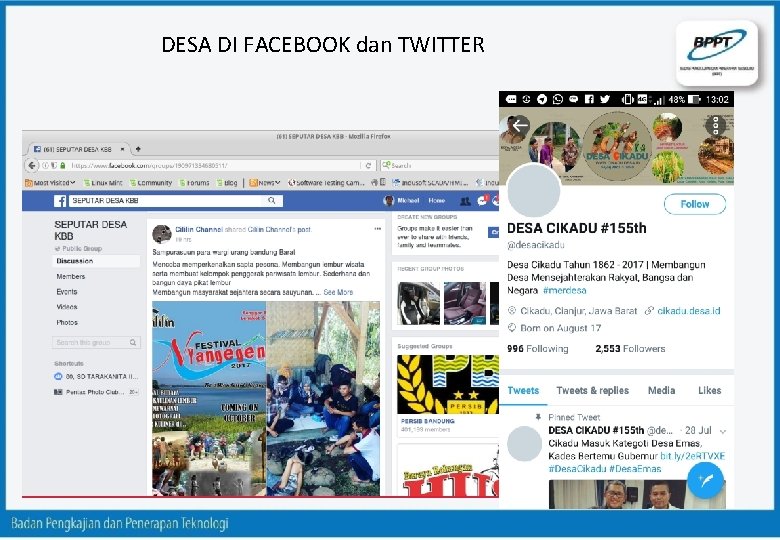This screenshot has width=780, height=540.
Task: Open the pinned tweet photo
Action: (x=637, y=494)
